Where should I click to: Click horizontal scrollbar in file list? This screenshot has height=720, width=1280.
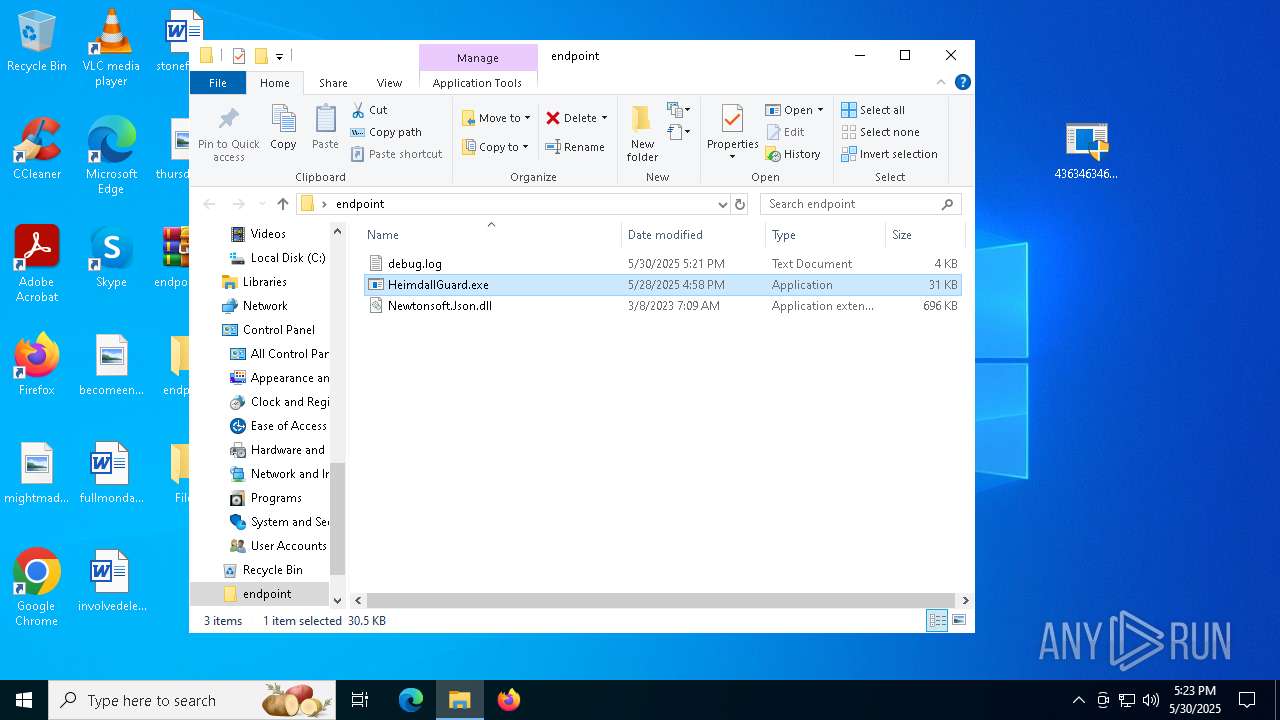pos(660,601)
